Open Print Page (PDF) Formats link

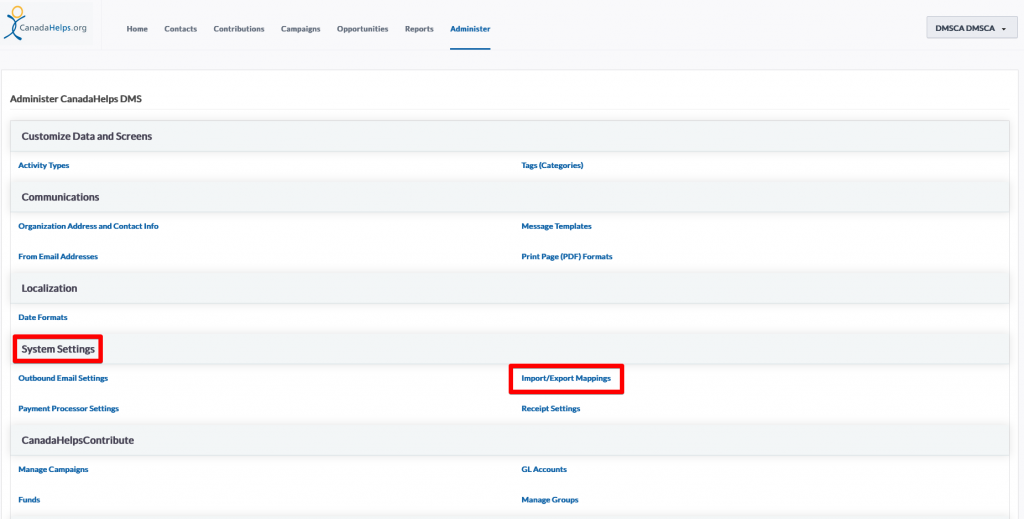567,257
